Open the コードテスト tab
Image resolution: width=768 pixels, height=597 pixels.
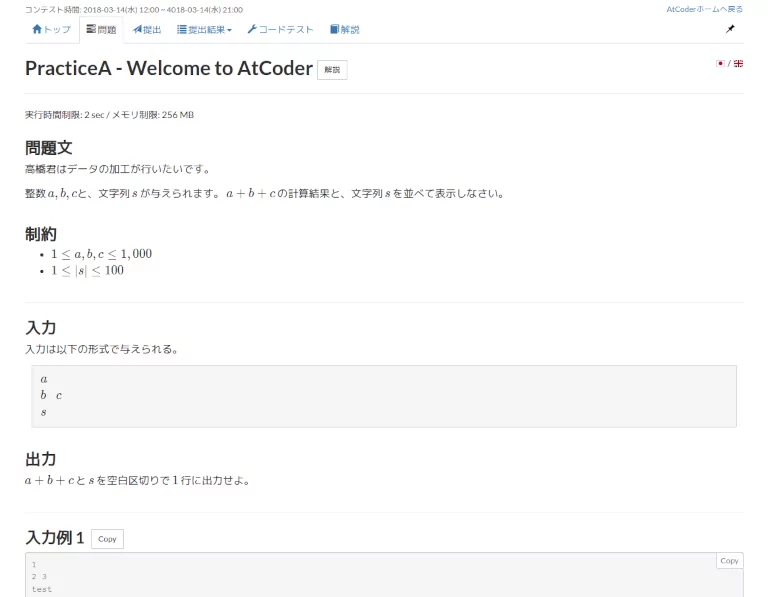(280, 30)
